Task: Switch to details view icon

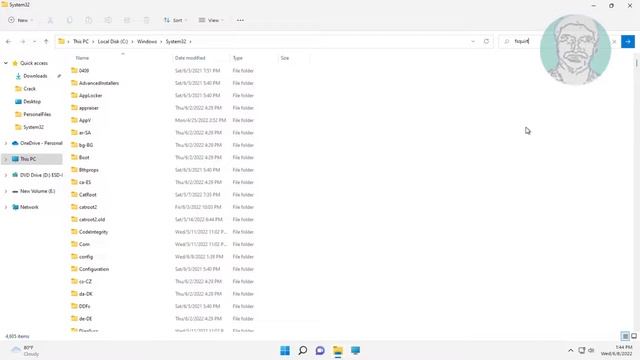Action: [625, 336]
